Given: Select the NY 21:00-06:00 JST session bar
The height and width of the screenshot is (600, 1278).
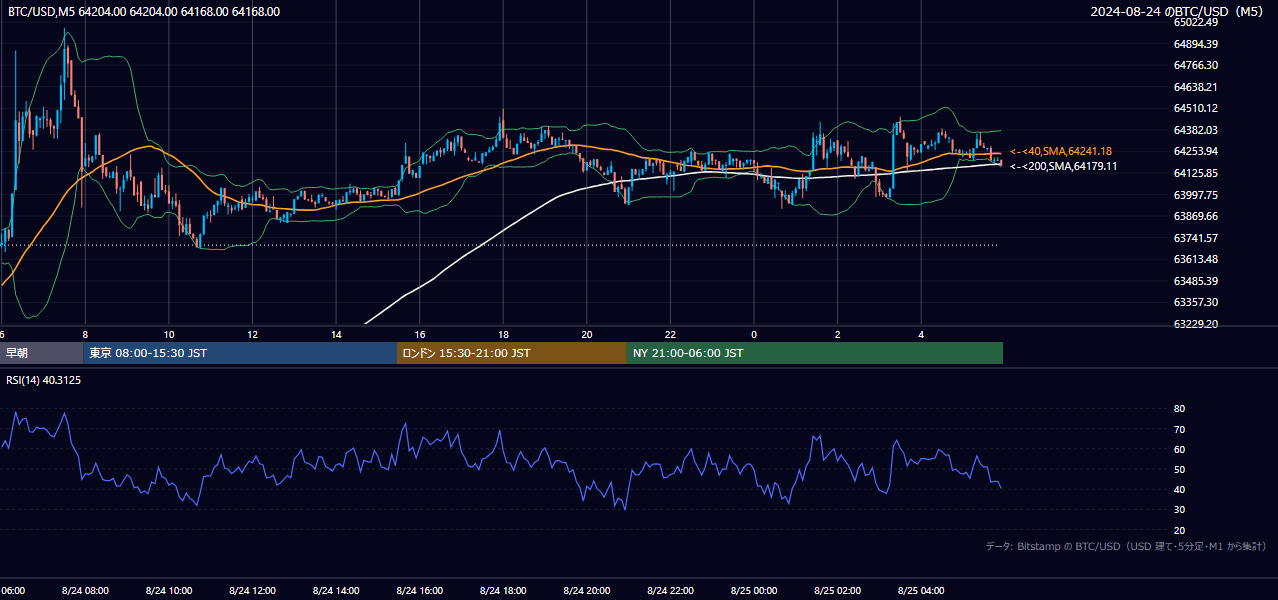Looking at the screenshot, I should tap(815, 353).
